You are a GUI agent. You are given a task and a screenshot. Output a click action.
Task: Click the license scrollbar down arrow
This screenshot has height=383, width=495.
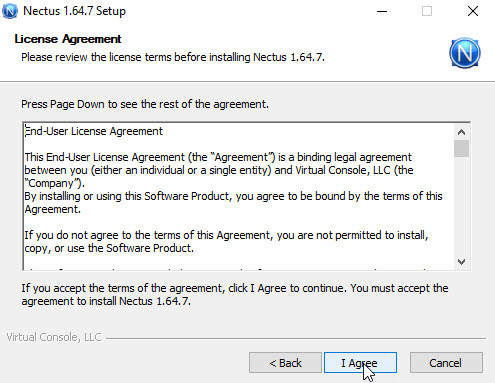click(x=461, y=262)
